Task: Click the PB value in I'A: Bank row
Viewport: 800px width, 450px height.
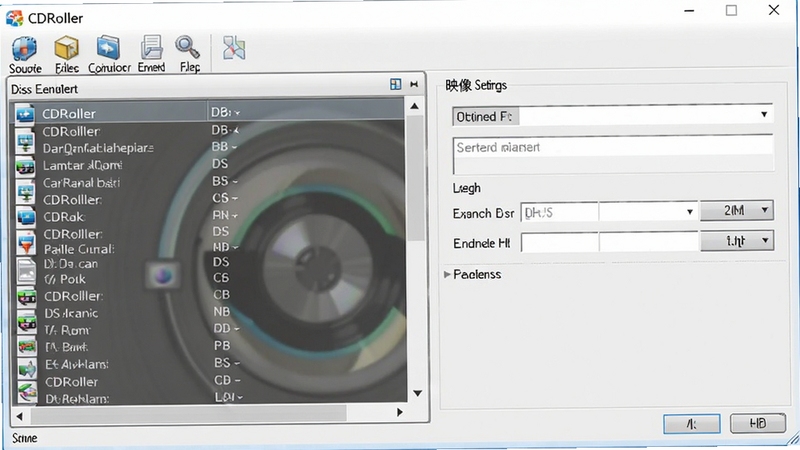Action: (222, 345)
